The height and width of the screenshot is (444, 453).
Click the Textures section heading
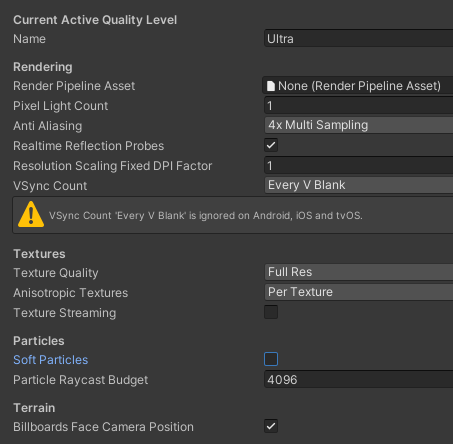(x=39, y=254)
